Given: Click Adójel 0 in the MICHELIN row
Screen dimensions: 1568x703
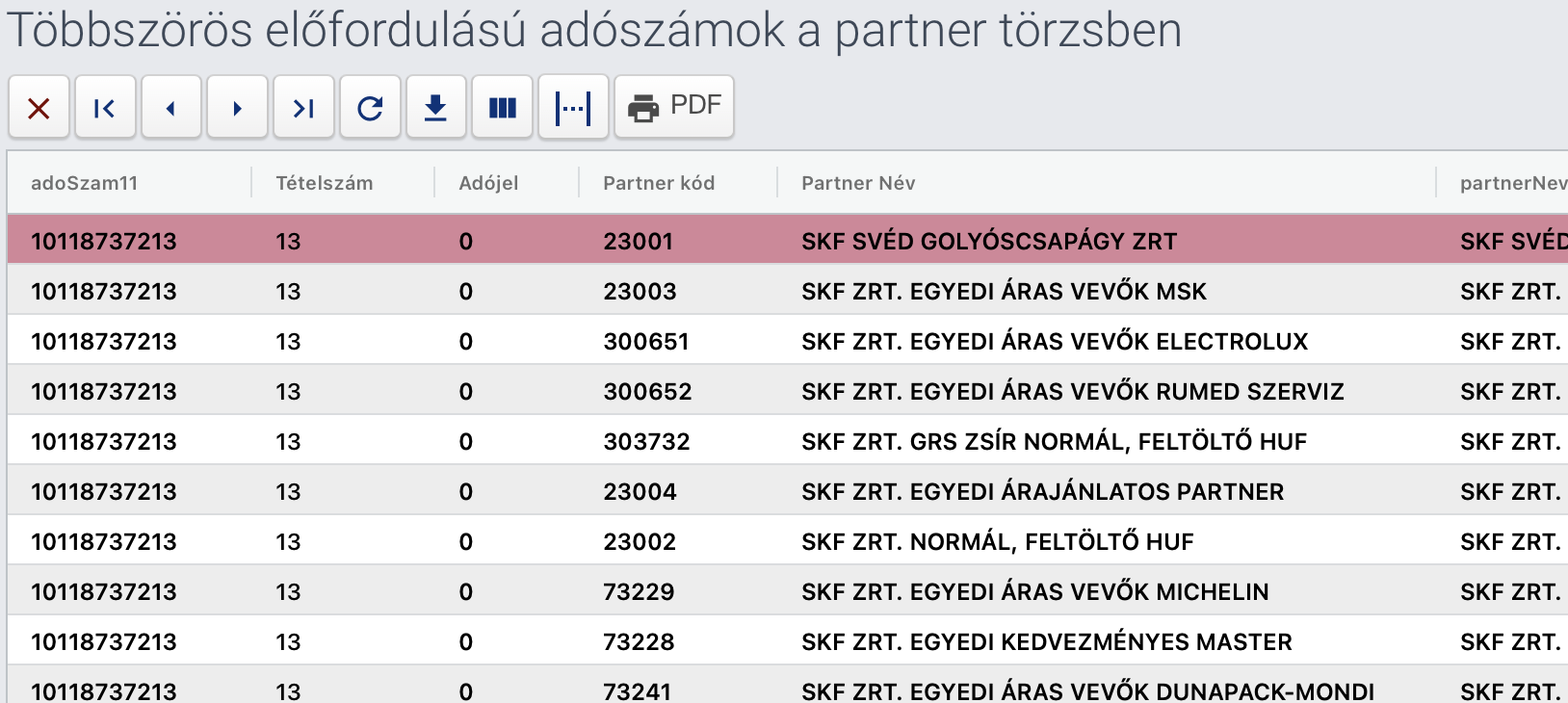Looking at the screenshot, I should 466,591.
